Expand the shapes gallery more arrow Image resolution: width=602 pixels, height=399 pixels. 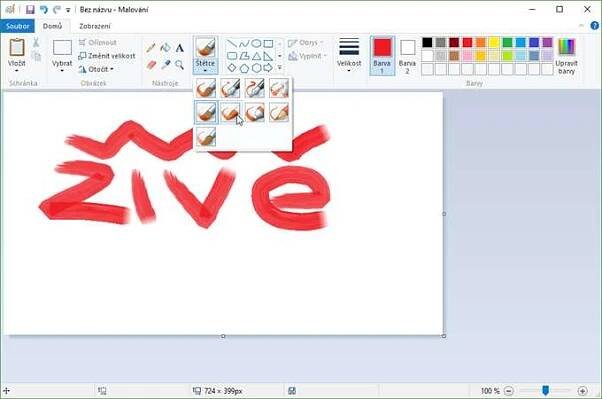280,68
